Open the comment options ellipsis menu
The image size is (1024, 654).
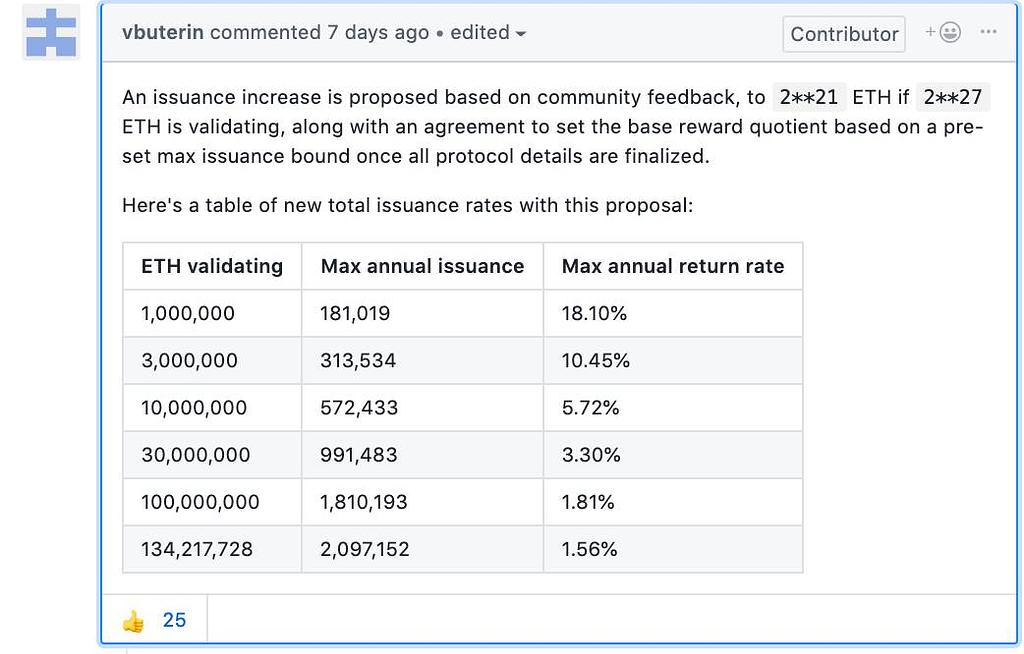(x=989, y=32)
